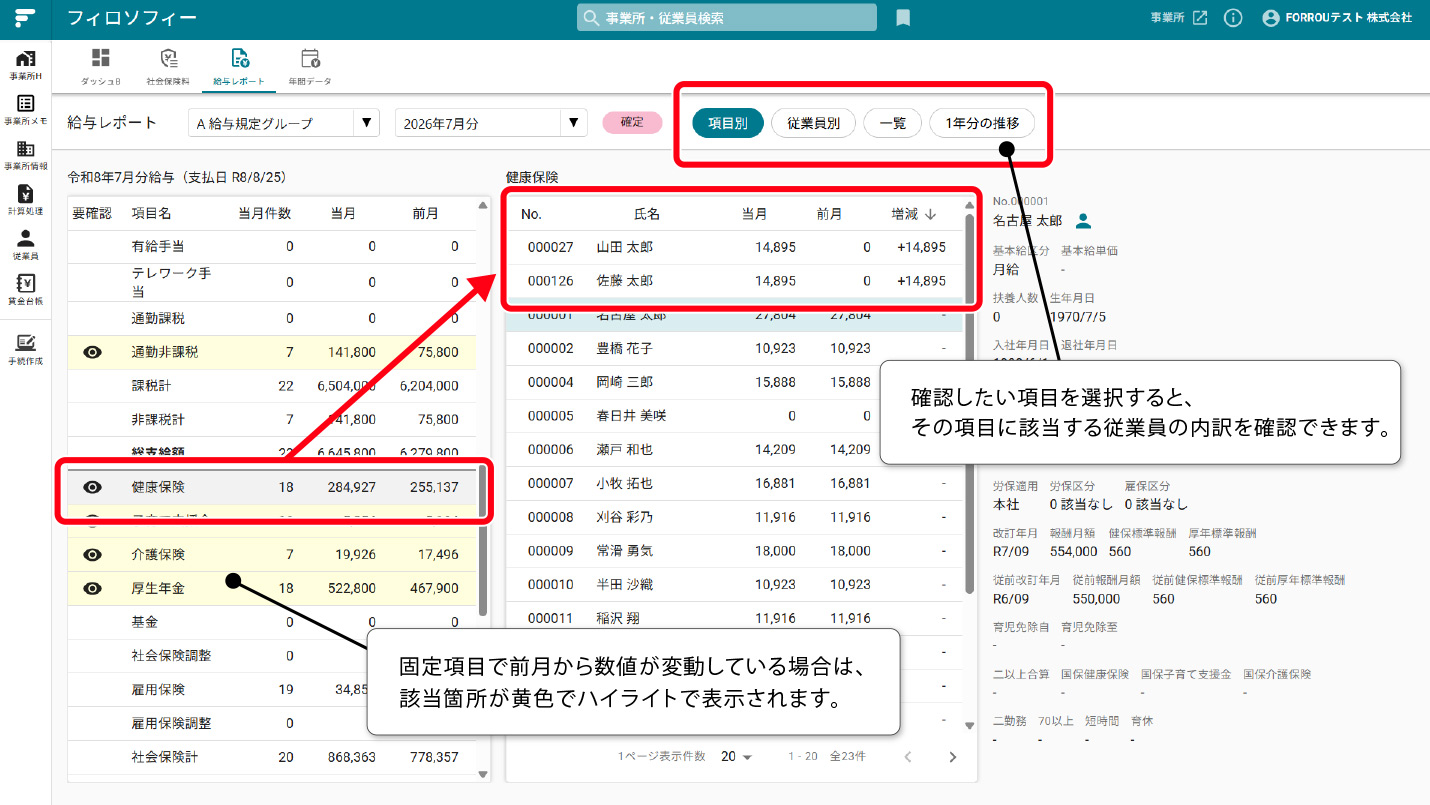Screen dimensions: 1430x805
Task: Select employee 佐藤 太郎
Action: coord(734,281)
